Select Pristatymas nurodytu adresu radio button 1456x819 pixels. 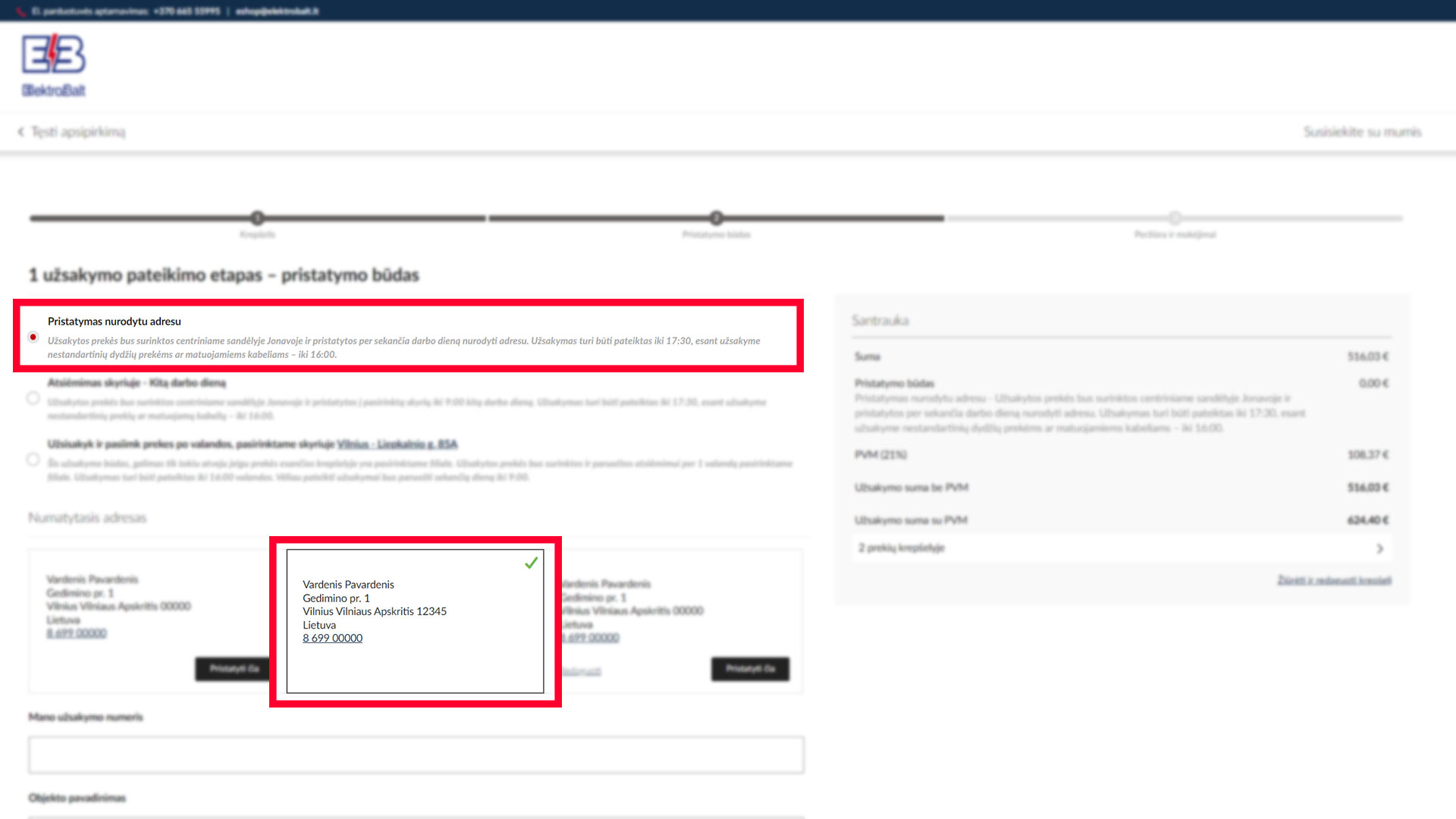coord(33,337)
